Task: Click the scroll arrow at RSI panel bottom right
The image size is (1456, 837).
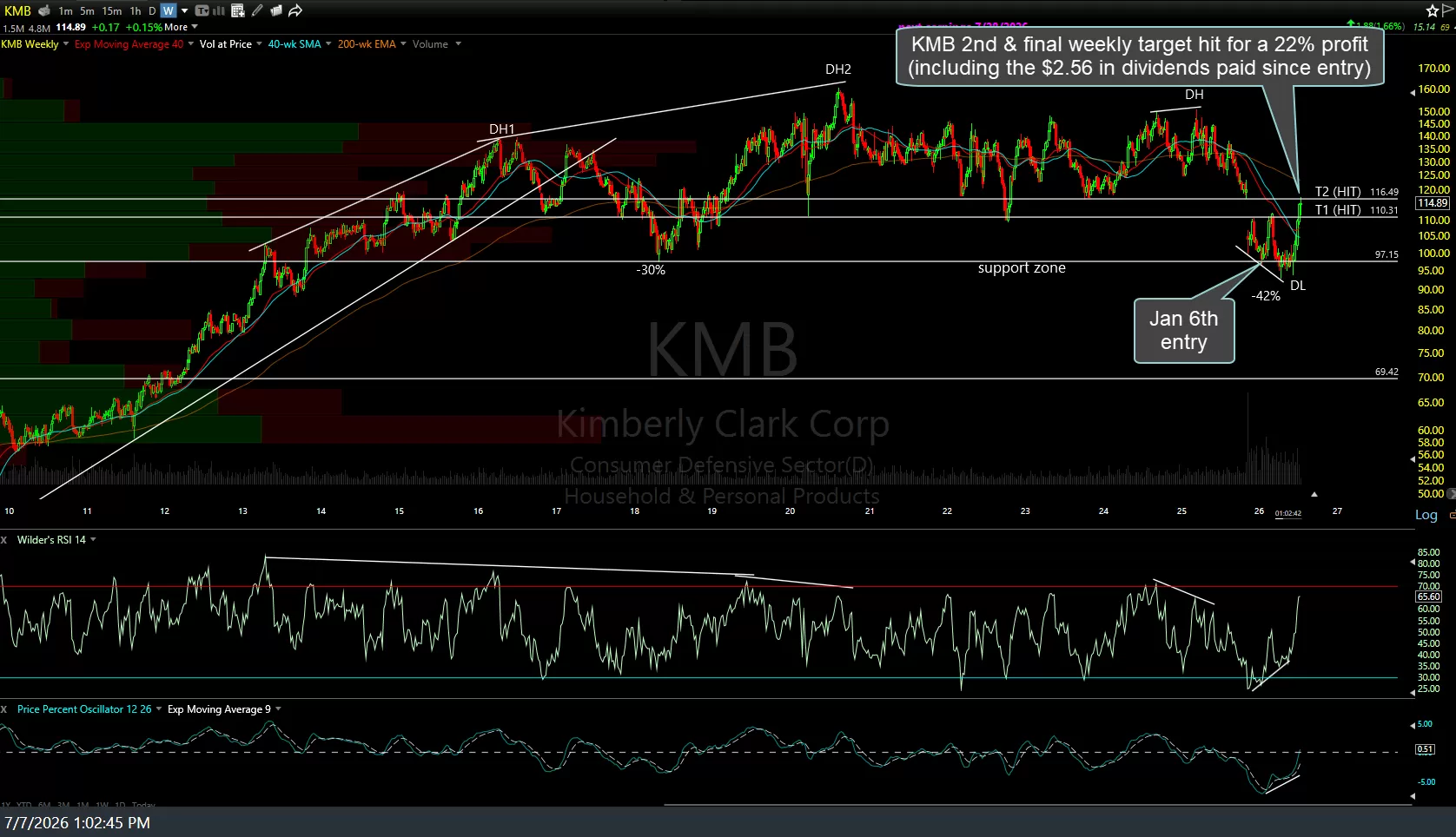Action: click(1412, 691)
